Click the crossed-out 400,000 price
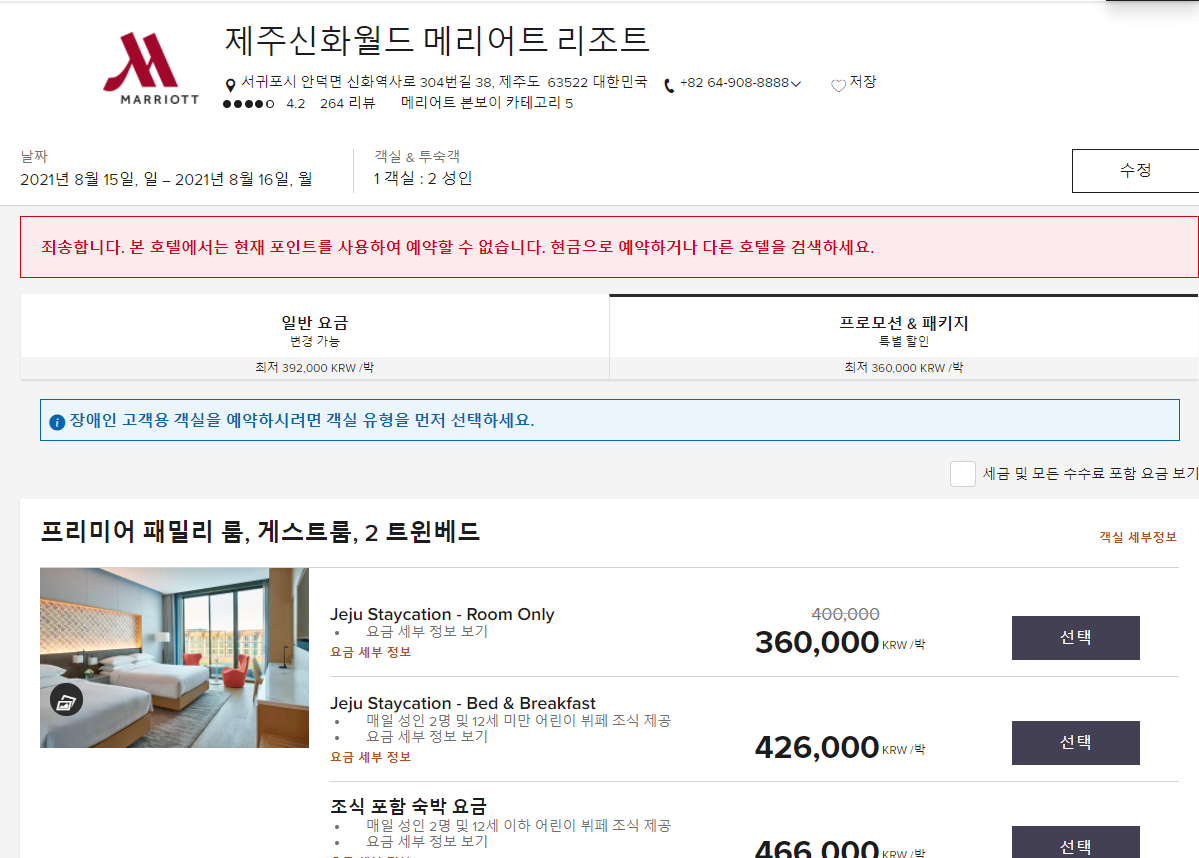 [x=845, y=614]
